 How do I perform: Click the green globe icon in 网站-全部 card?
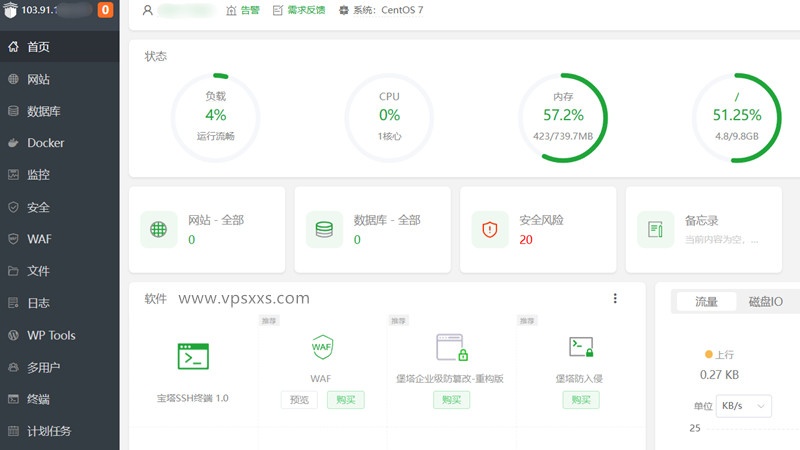159,230
